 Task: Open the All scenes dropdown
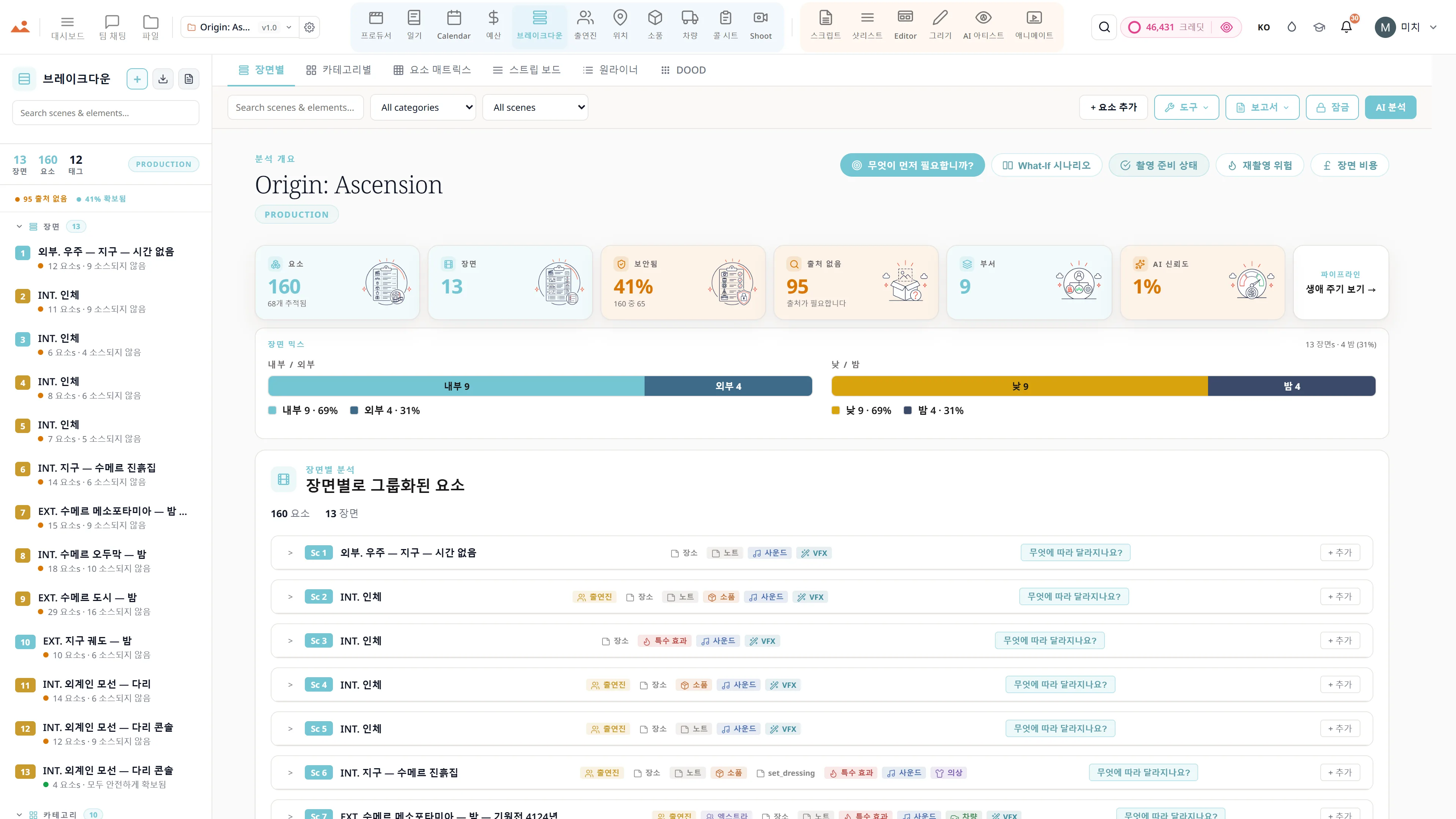(535, 107)
